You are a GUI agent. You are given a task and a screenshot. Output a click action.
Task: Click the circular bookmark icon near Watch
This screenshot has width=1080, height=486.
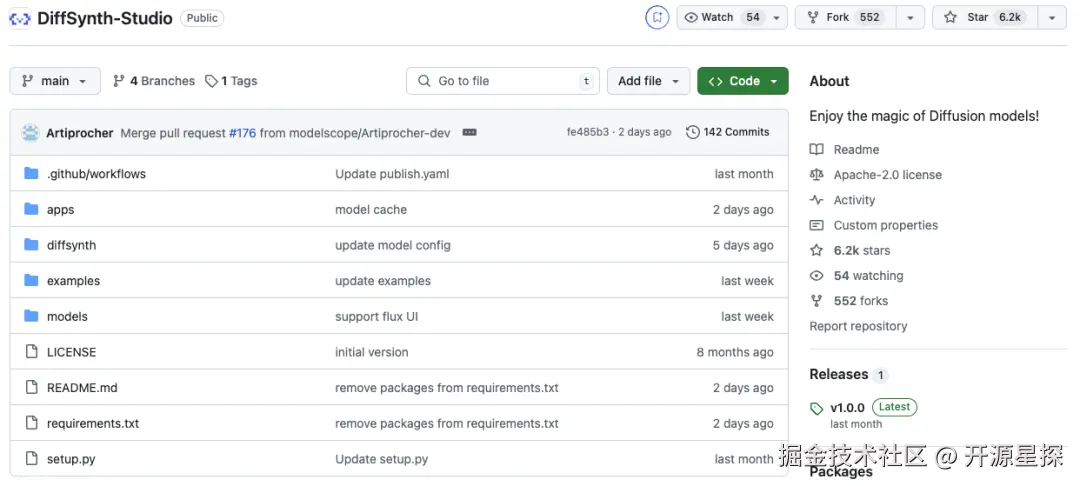pos(657,17)
